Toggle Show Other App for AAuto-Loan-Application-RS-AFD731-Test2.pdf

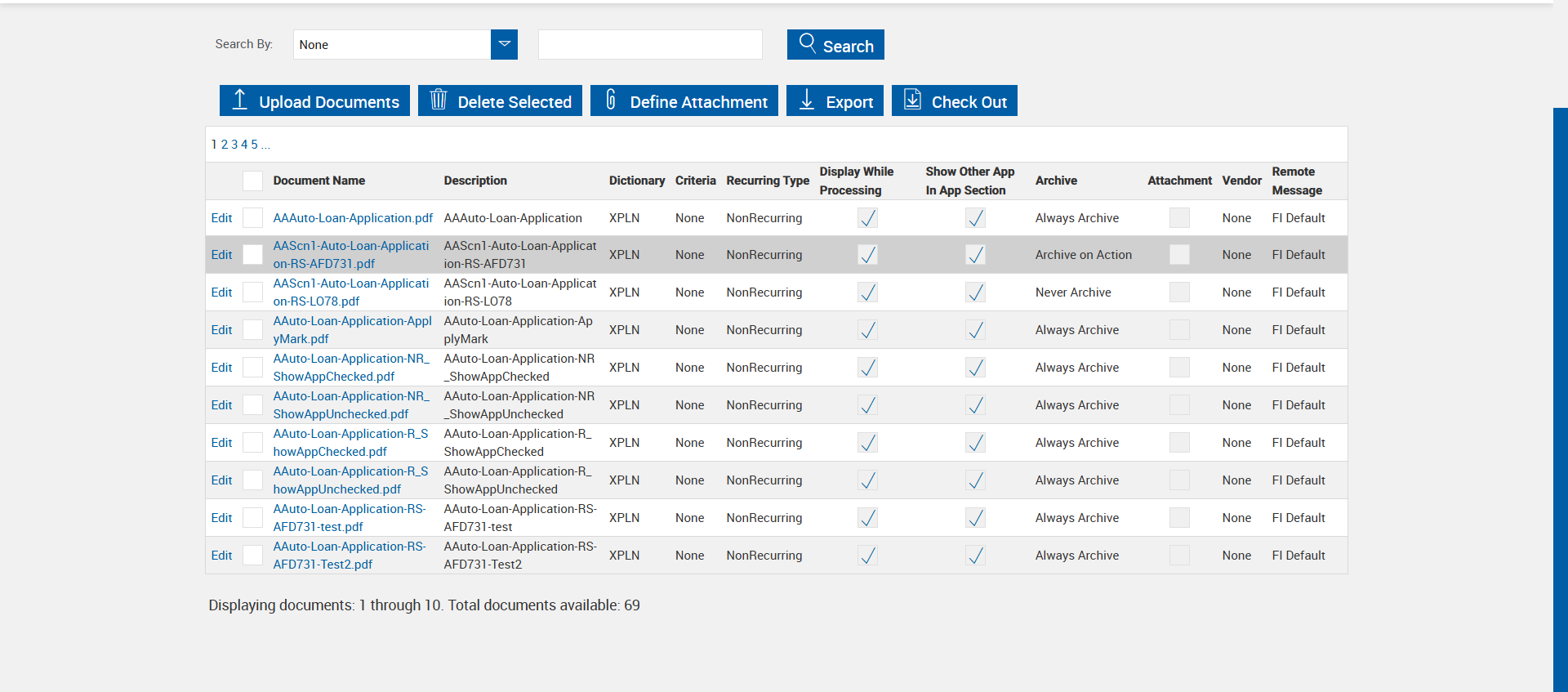pos(975,556)
